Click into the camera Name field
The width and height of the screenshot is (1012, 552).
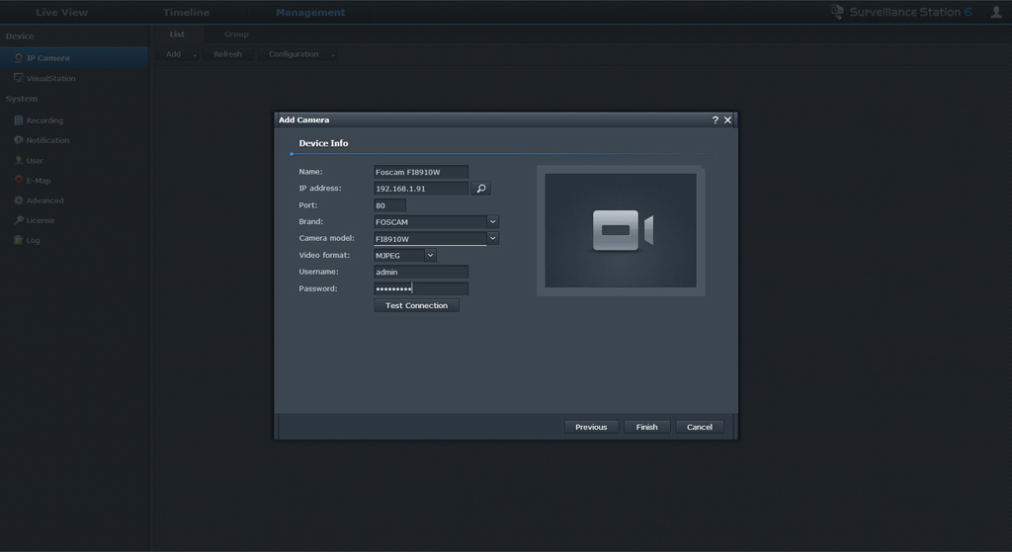420,172
